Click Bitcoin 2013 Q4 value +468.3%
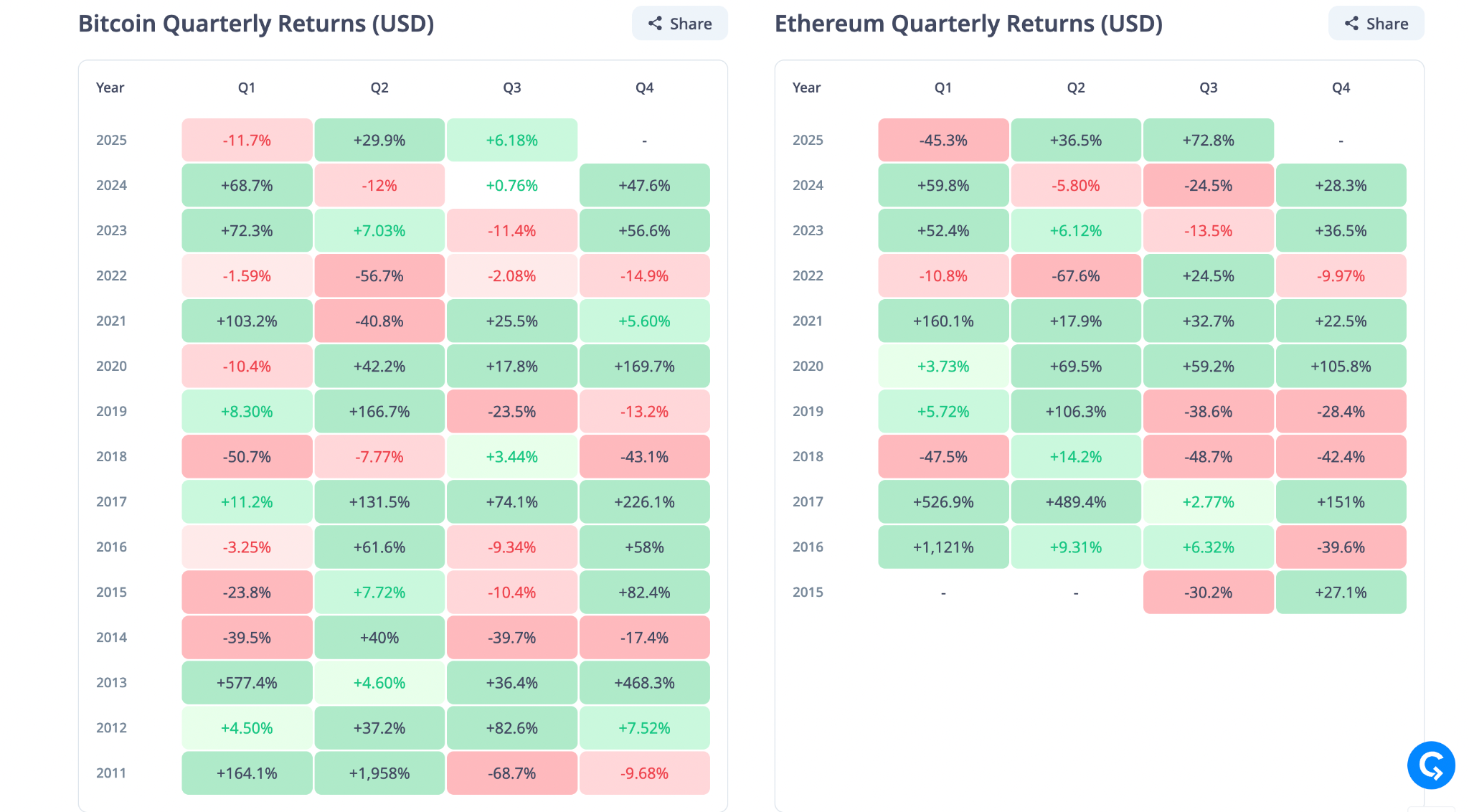Screen dimensions: 1469x812 point(645,682)
